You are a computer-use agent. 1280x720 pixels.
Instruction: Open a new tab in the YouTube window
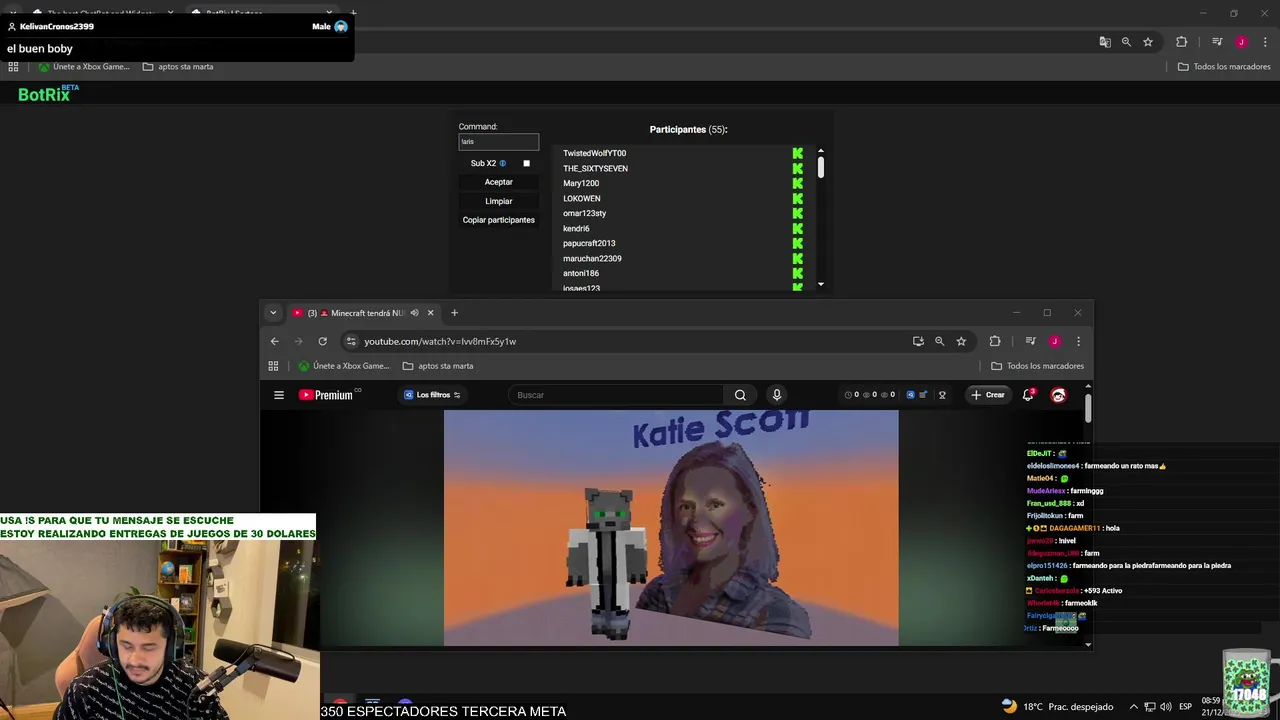pyautogui.click(x=454, y=313)
